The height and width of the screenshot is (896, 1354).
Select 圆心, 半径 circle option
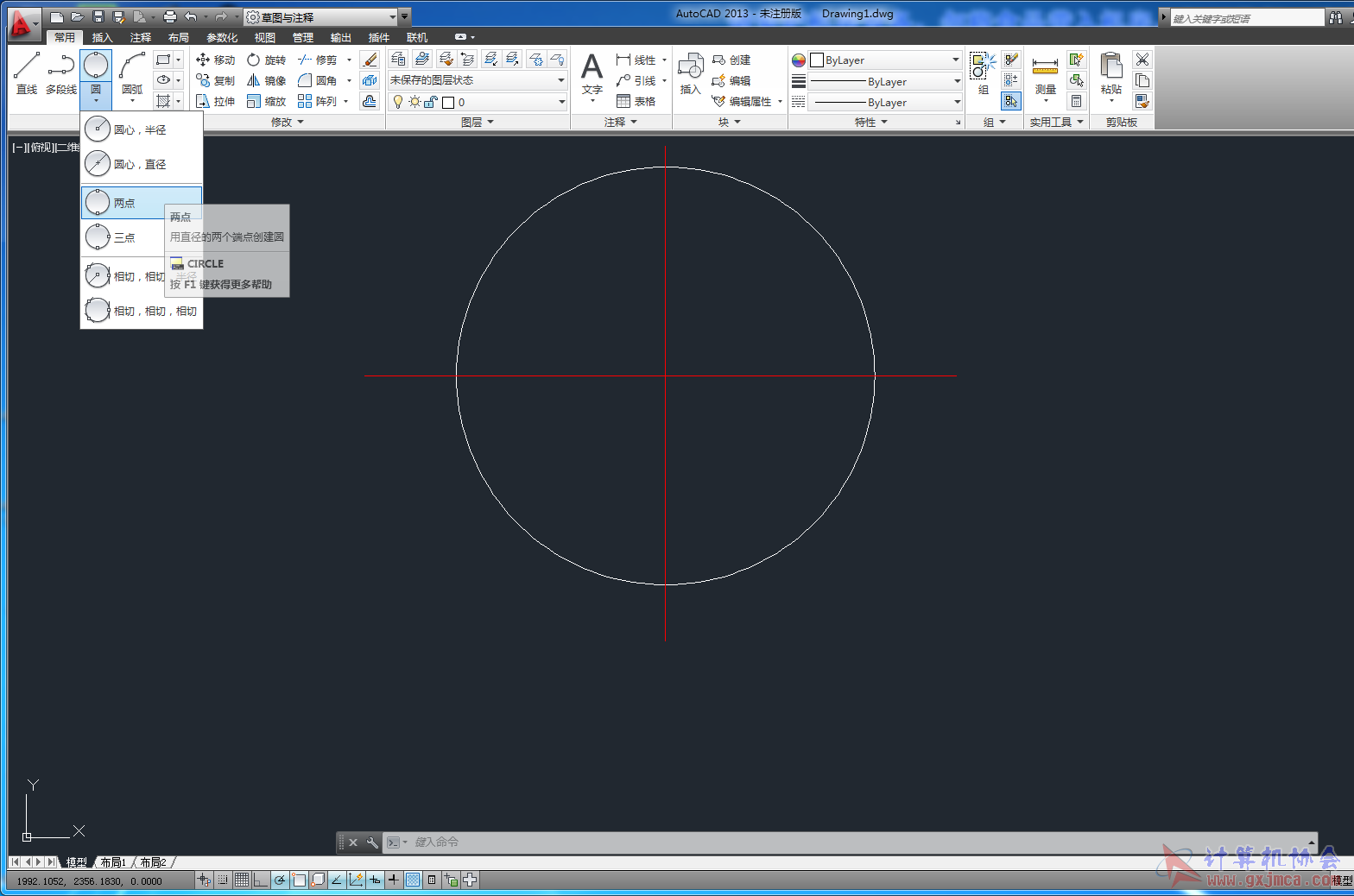coord(142,129)
